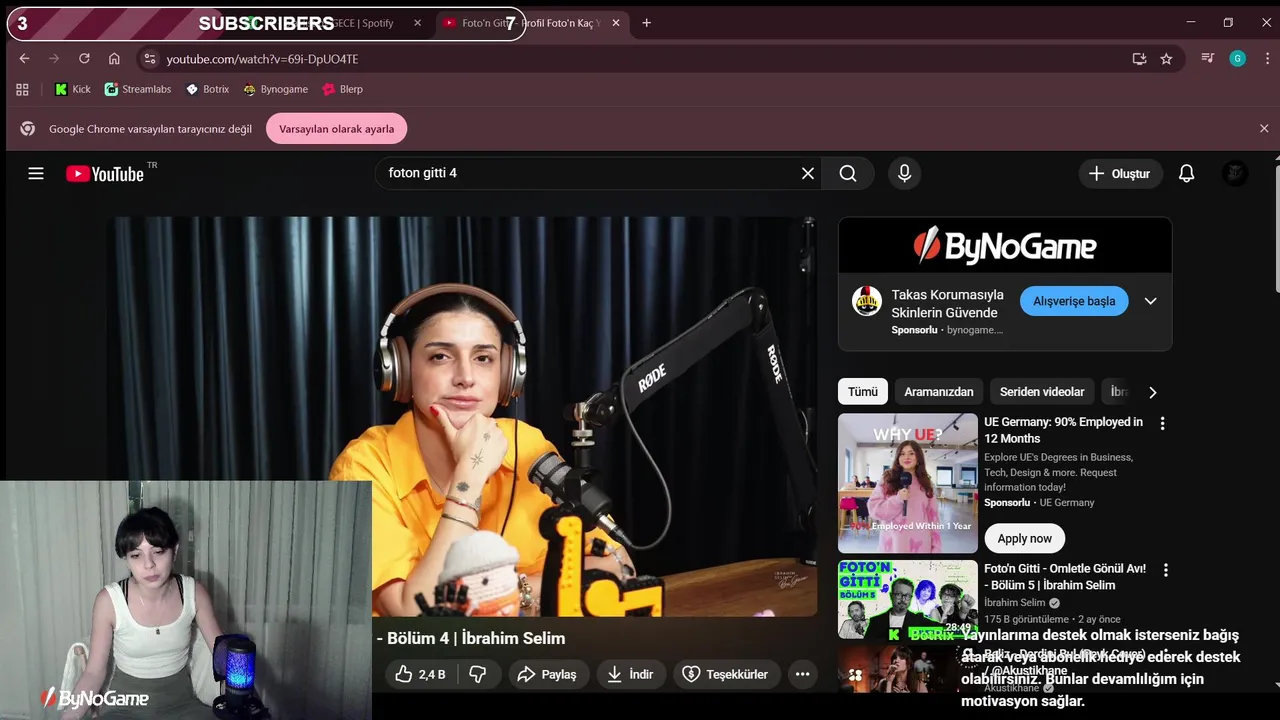Close the Spotify tab
Image resolution: width=1280 pixels, height=720 pixels.
417,23
